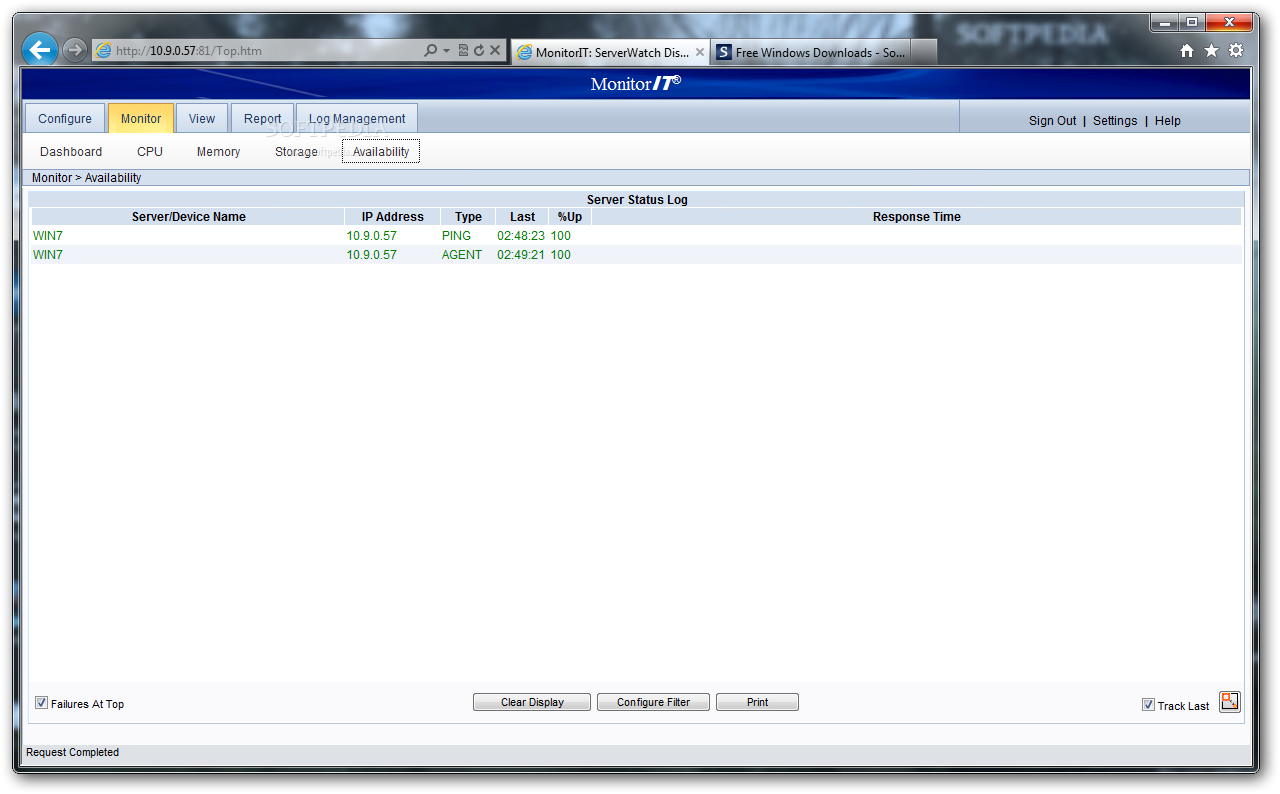Click the Response Time column header
1280x794 pixels.
click(916, 216)
